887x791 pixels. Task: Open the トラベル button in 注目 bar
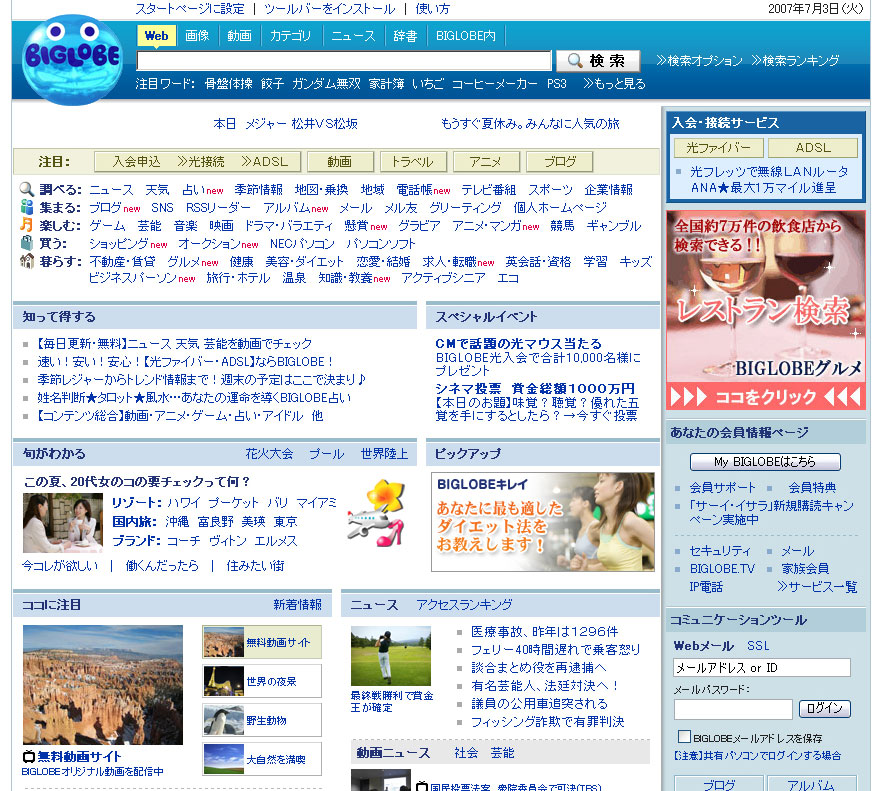click(x=413, y=162)
